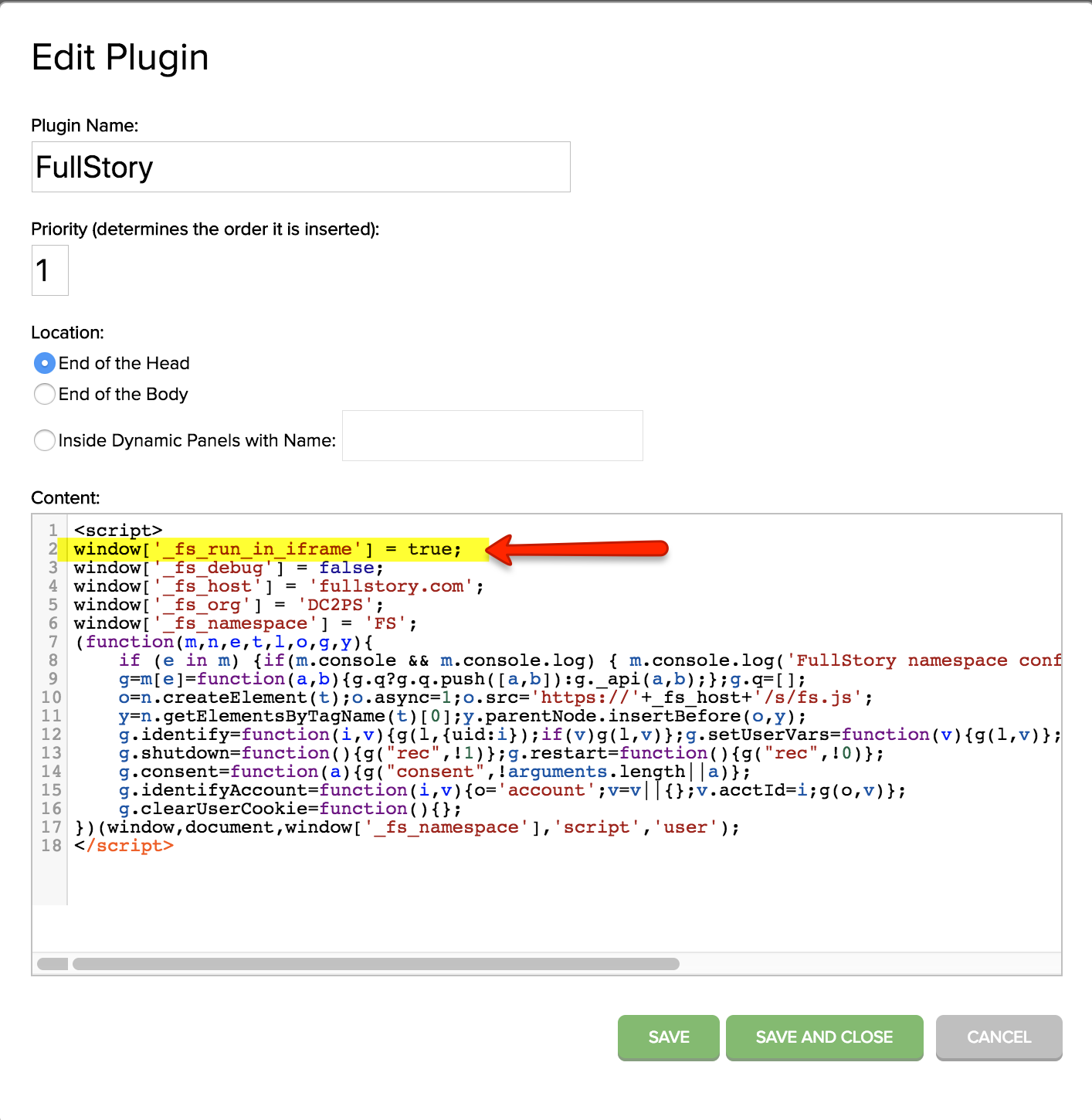Click the SAVE AND CLOSE button
Viewport: 1092px width, 1120px height.
824,1037
